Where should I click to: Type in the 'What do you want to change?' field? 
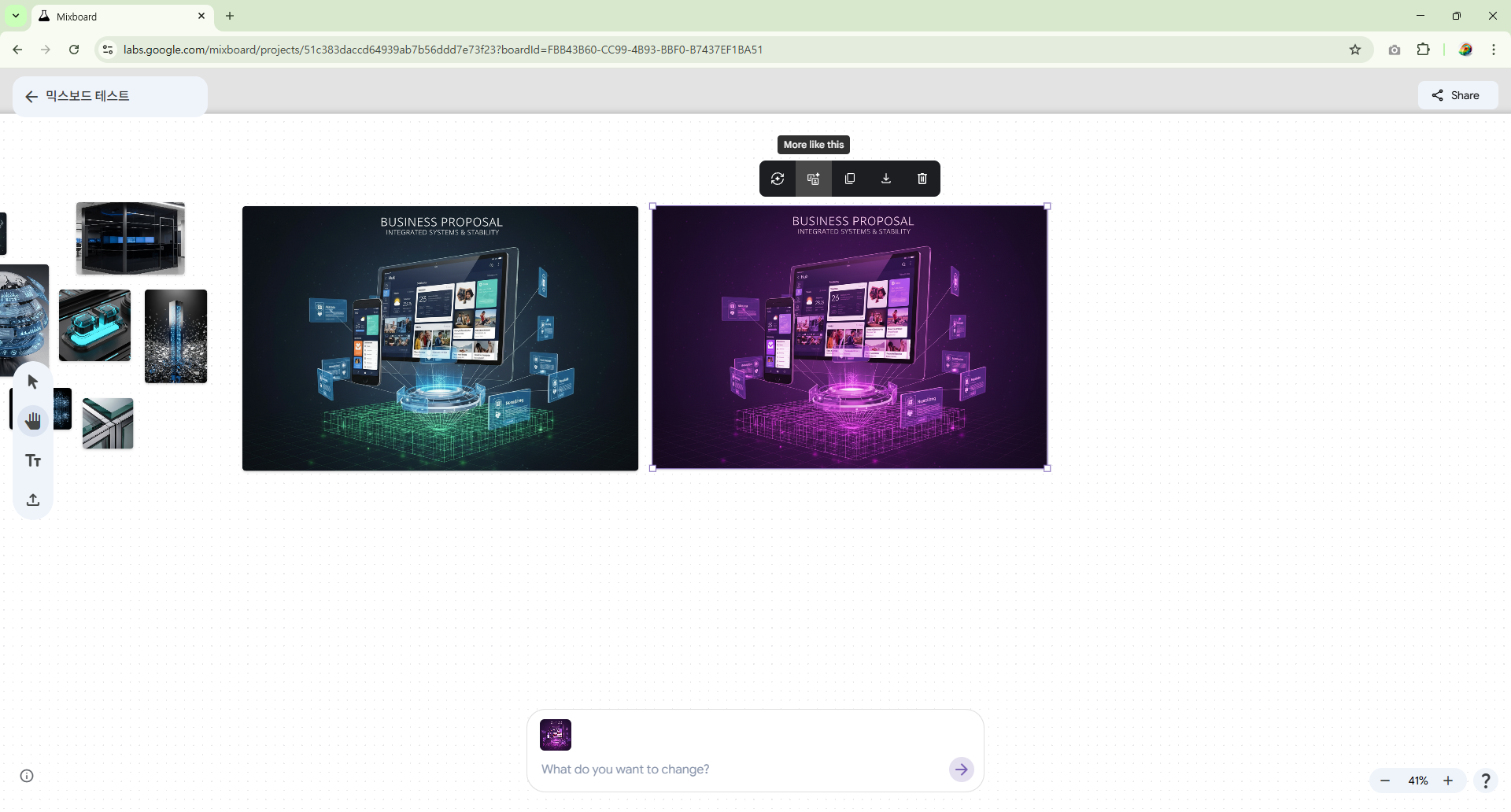(740, 770)
